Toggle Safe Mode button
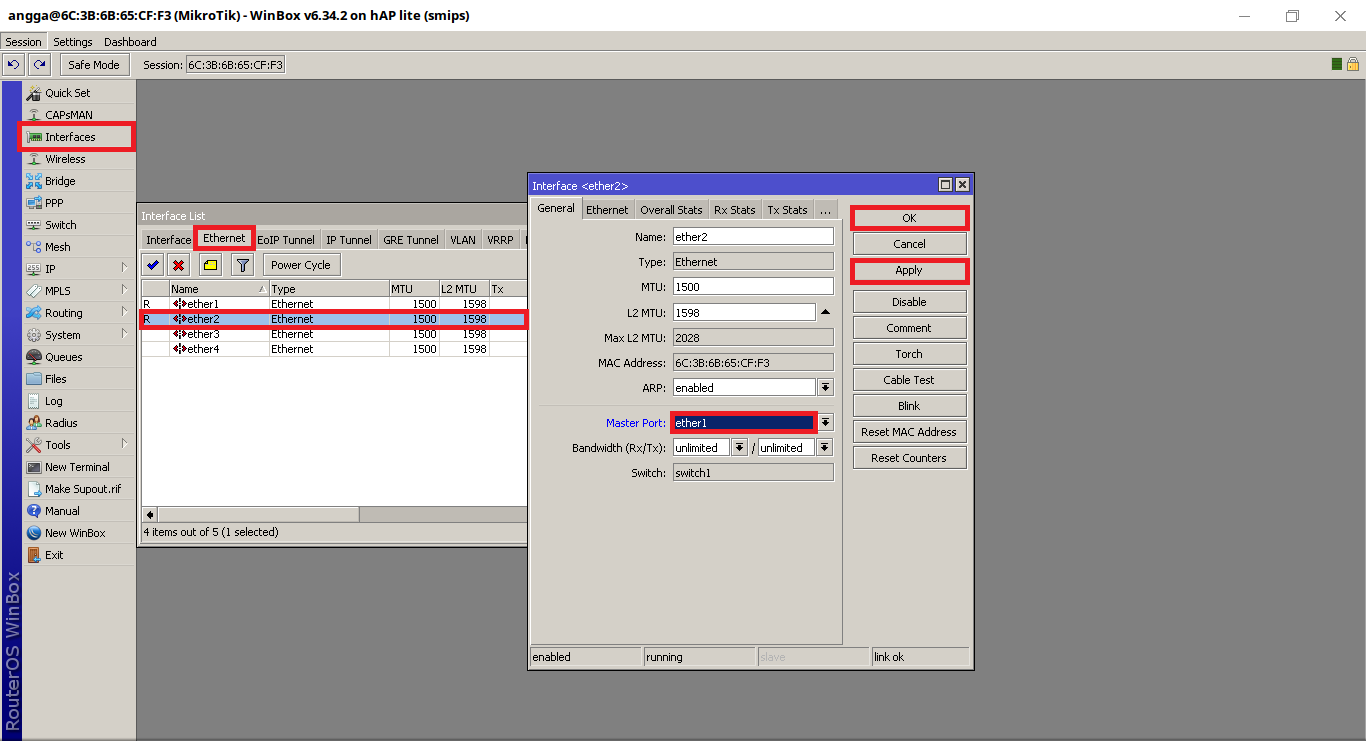1366x741 pixels. [93, 65]
